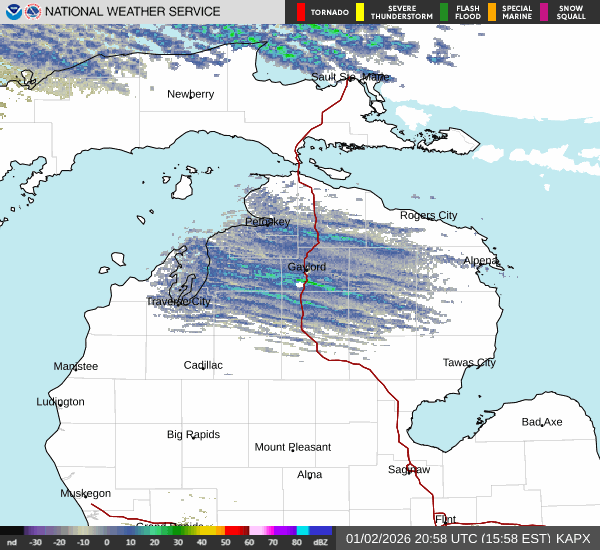Click the Mount Pleasant city label

pyautogui.click(x=292, y=447)
